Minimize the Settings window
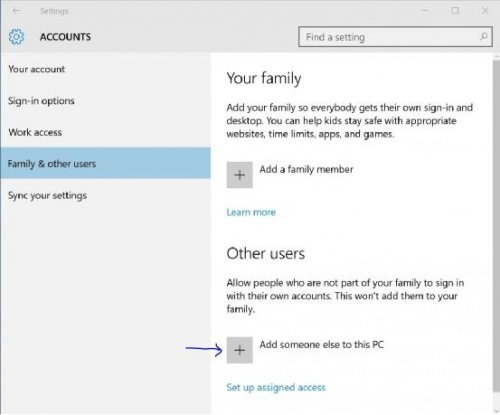Viewport: 500px width, 415px height. (425, 11)
